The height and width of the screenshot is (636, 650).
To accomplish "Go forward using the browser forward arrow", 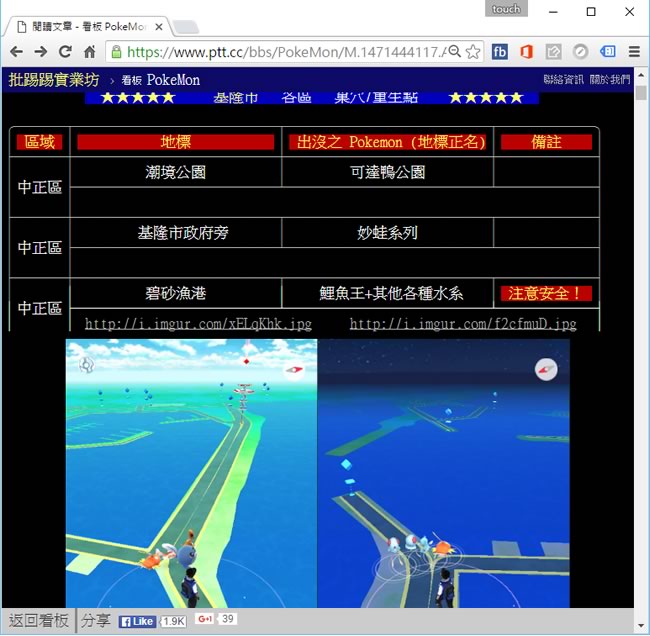I will 41,52.
